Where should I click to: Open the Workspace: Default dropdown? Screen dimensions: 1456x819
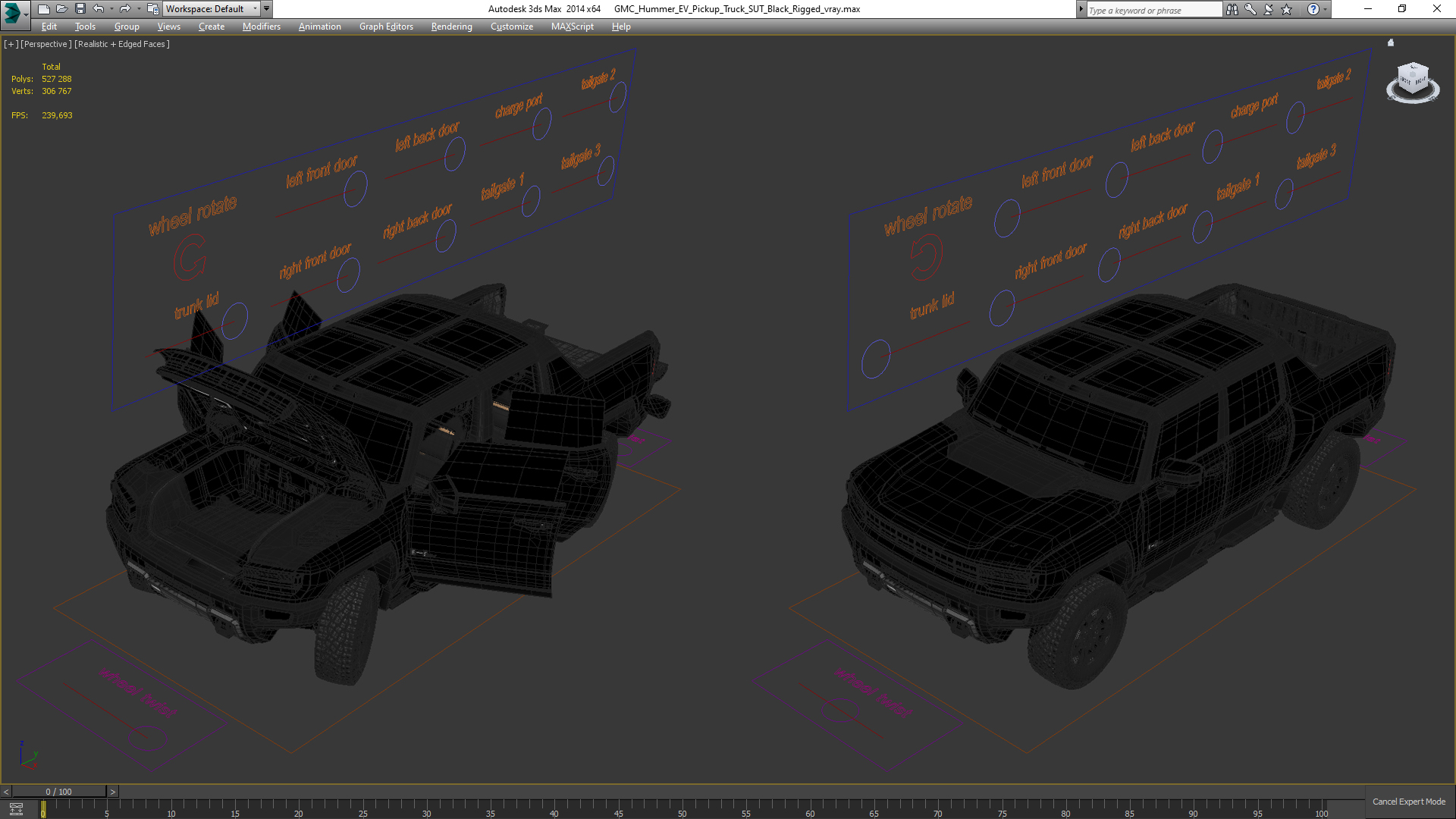[212, 9]
